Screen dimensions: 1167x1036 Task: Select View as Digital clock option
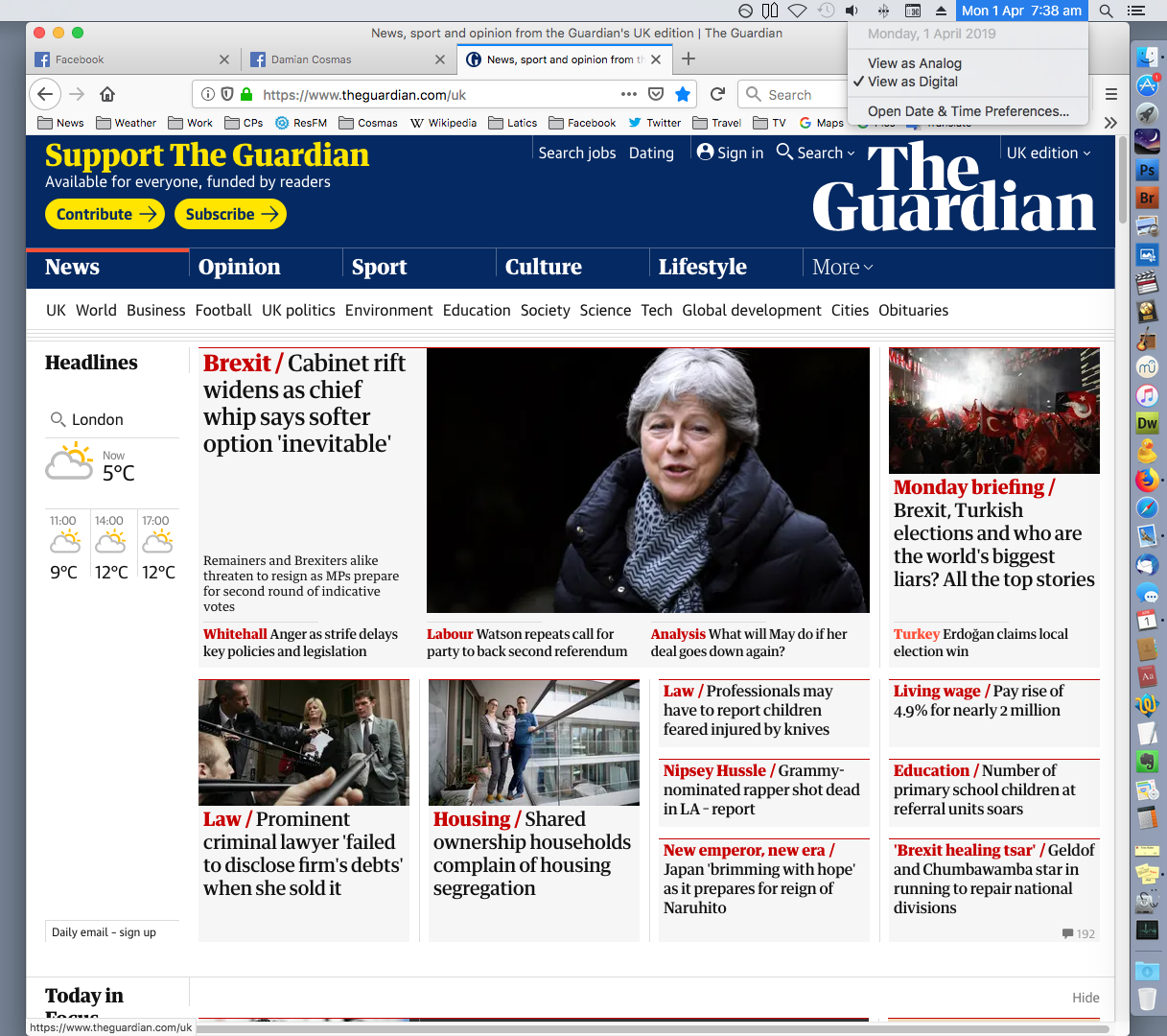pyautogui.click(x=912, y=82)
